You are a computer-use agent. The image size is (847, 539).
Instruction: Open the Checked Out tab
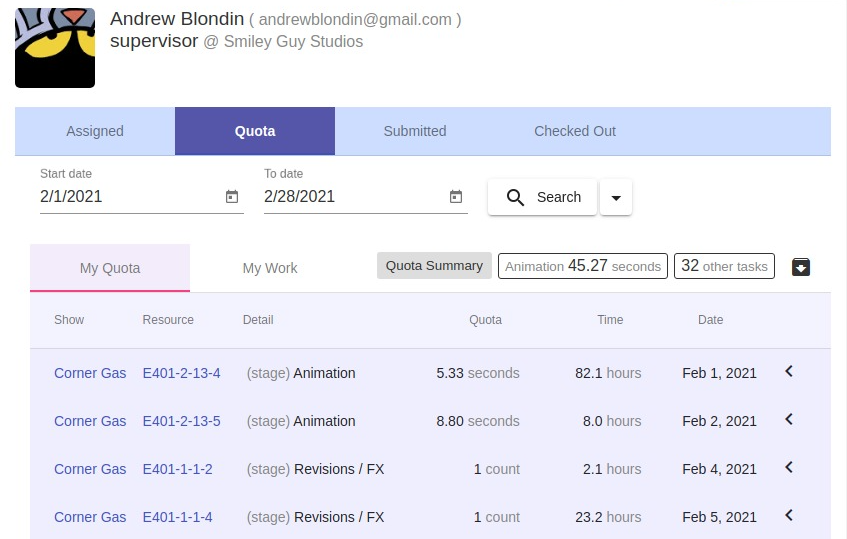pos(575,131)
